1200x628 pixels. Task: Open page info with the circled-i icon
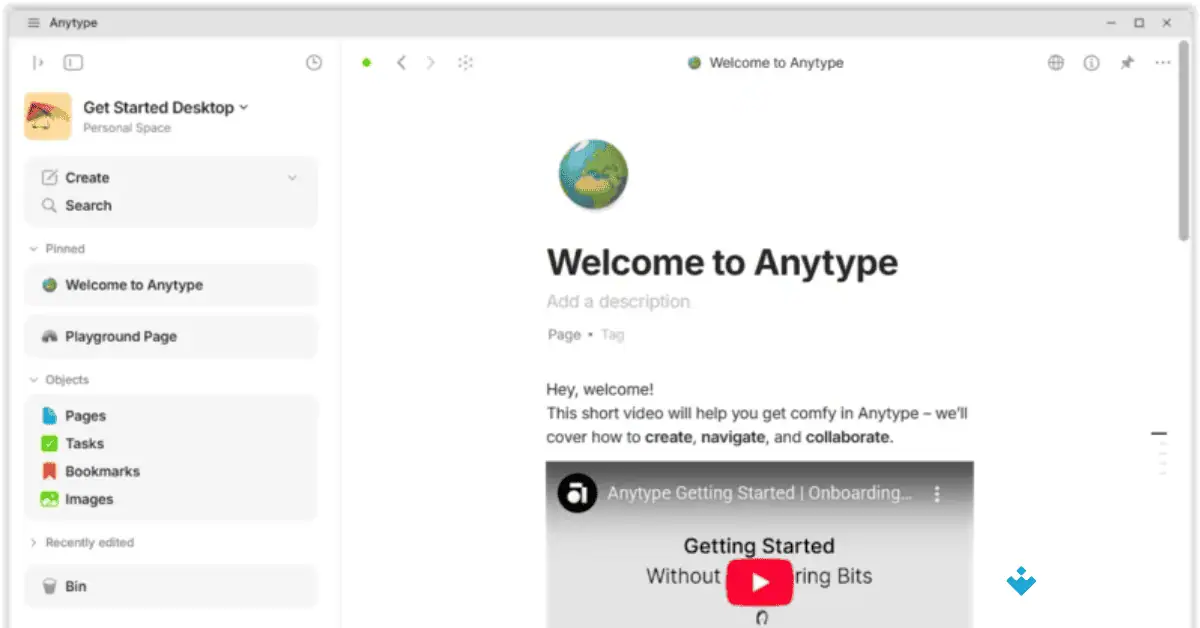[1091, 62]
